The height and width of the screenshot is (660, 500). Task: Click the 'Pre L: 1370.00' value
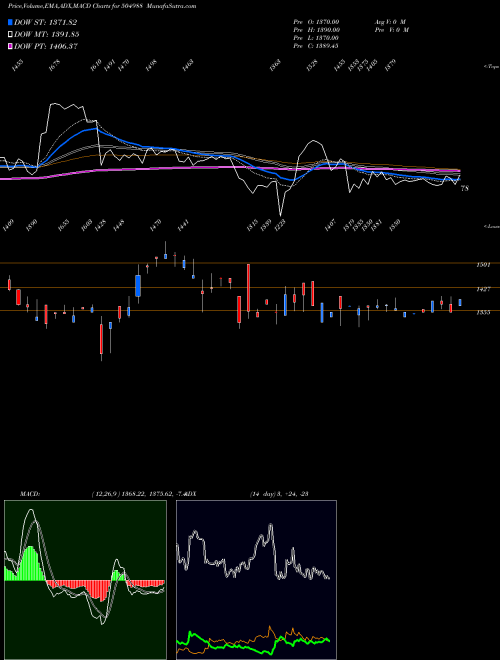pos(316,38)
